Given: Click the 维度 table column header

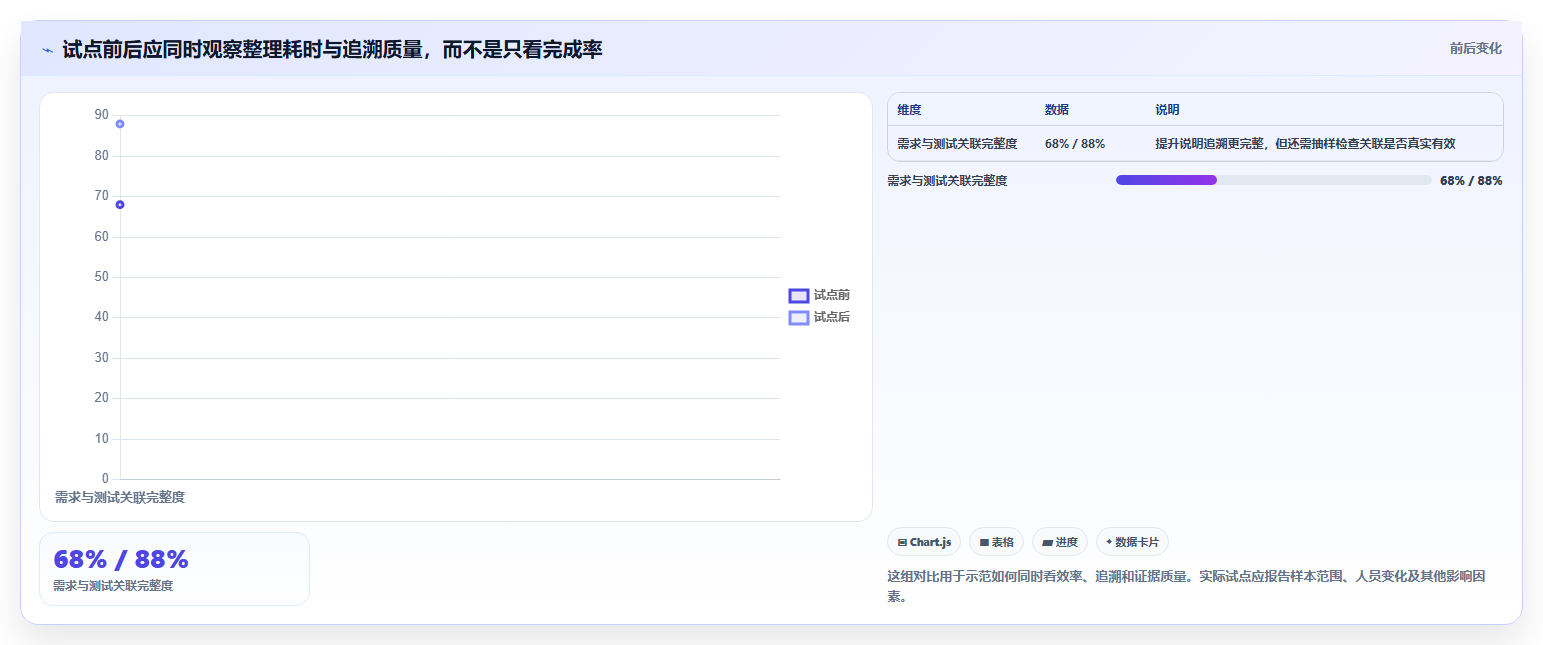Looking at the screenshot, I should click(909, 110).
